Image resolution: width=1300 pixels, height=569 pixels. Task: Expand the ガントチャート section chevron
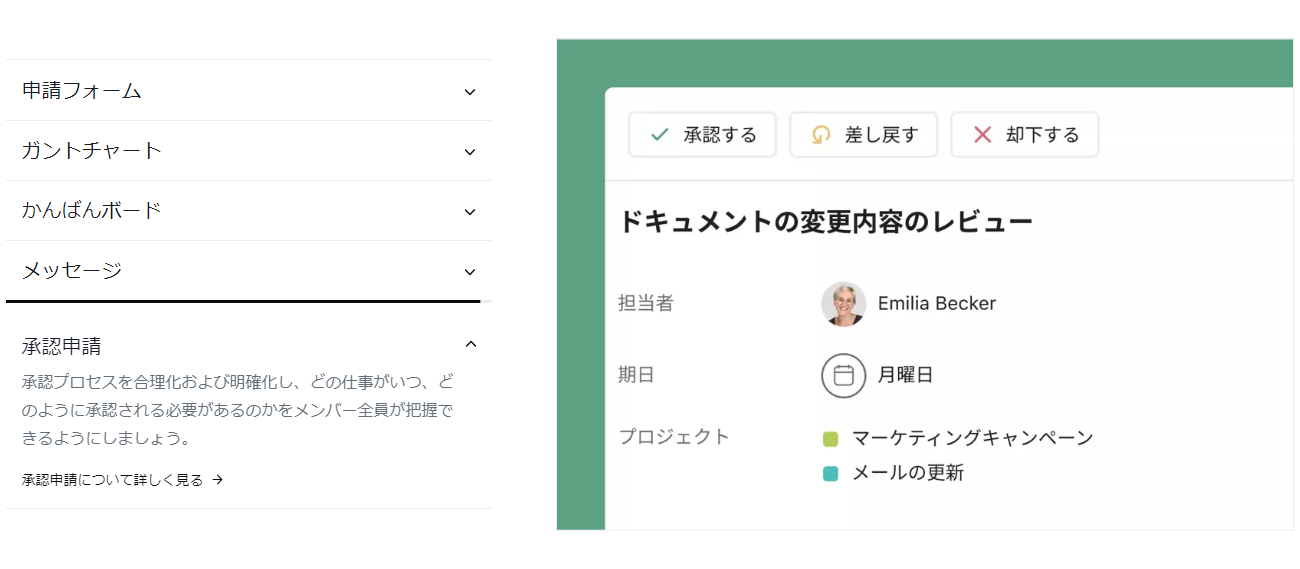(470, 152)
